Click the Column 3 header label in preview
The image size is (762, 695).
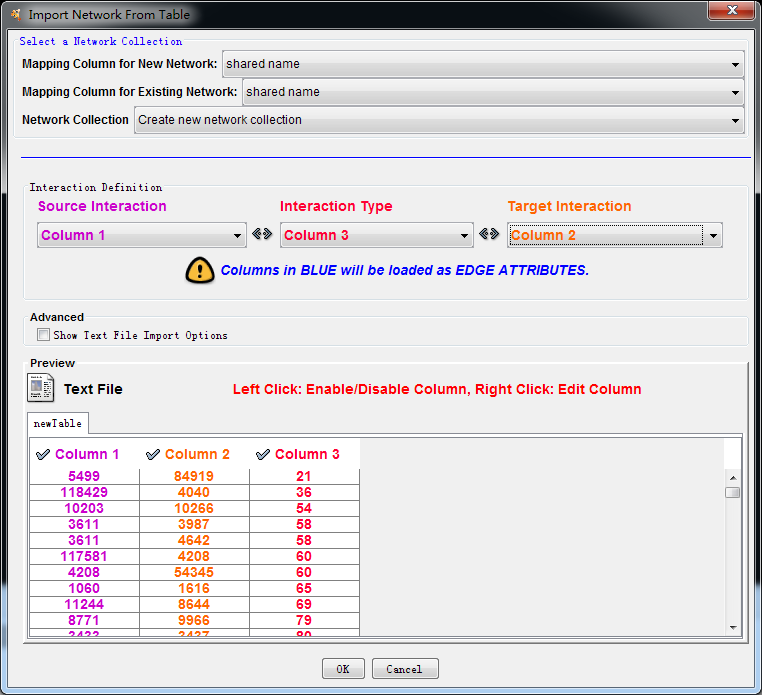(x=307, y=454)
